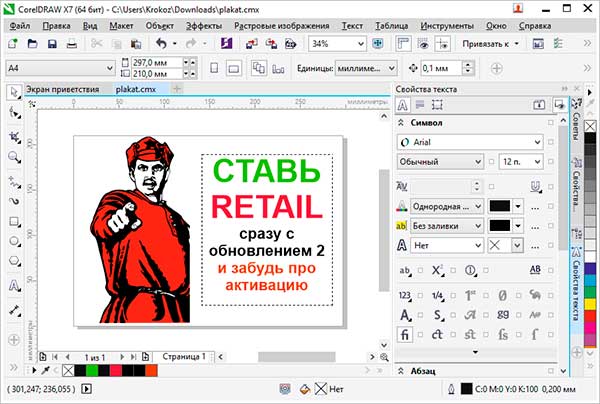The height and width of the screenshot is (404, 600).
Task: Toggle the slashed zero feature
Action: (x=503, y=295)
